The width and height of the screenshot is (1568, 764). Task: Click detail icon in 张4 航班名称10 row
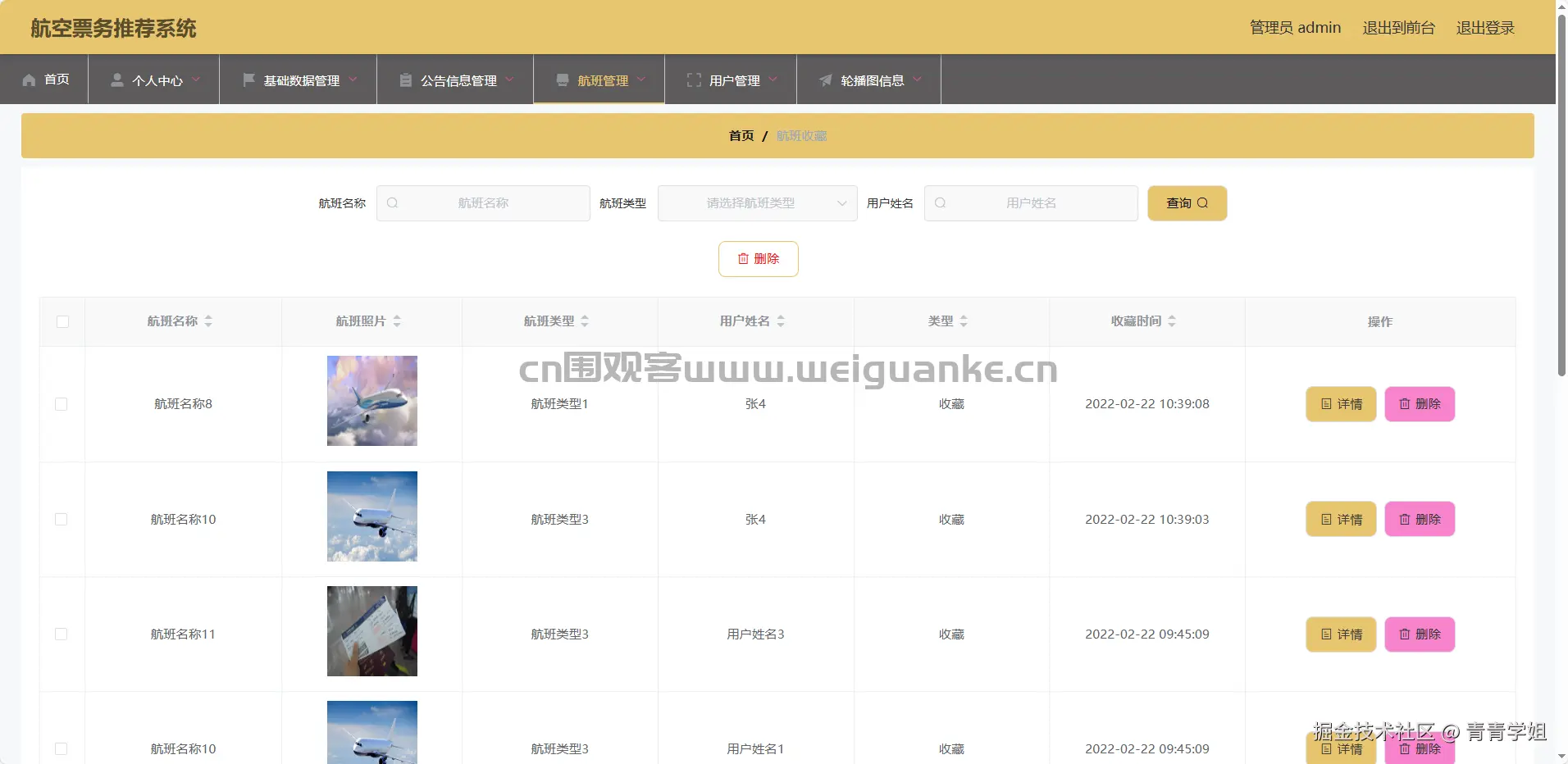[1326, 519]
